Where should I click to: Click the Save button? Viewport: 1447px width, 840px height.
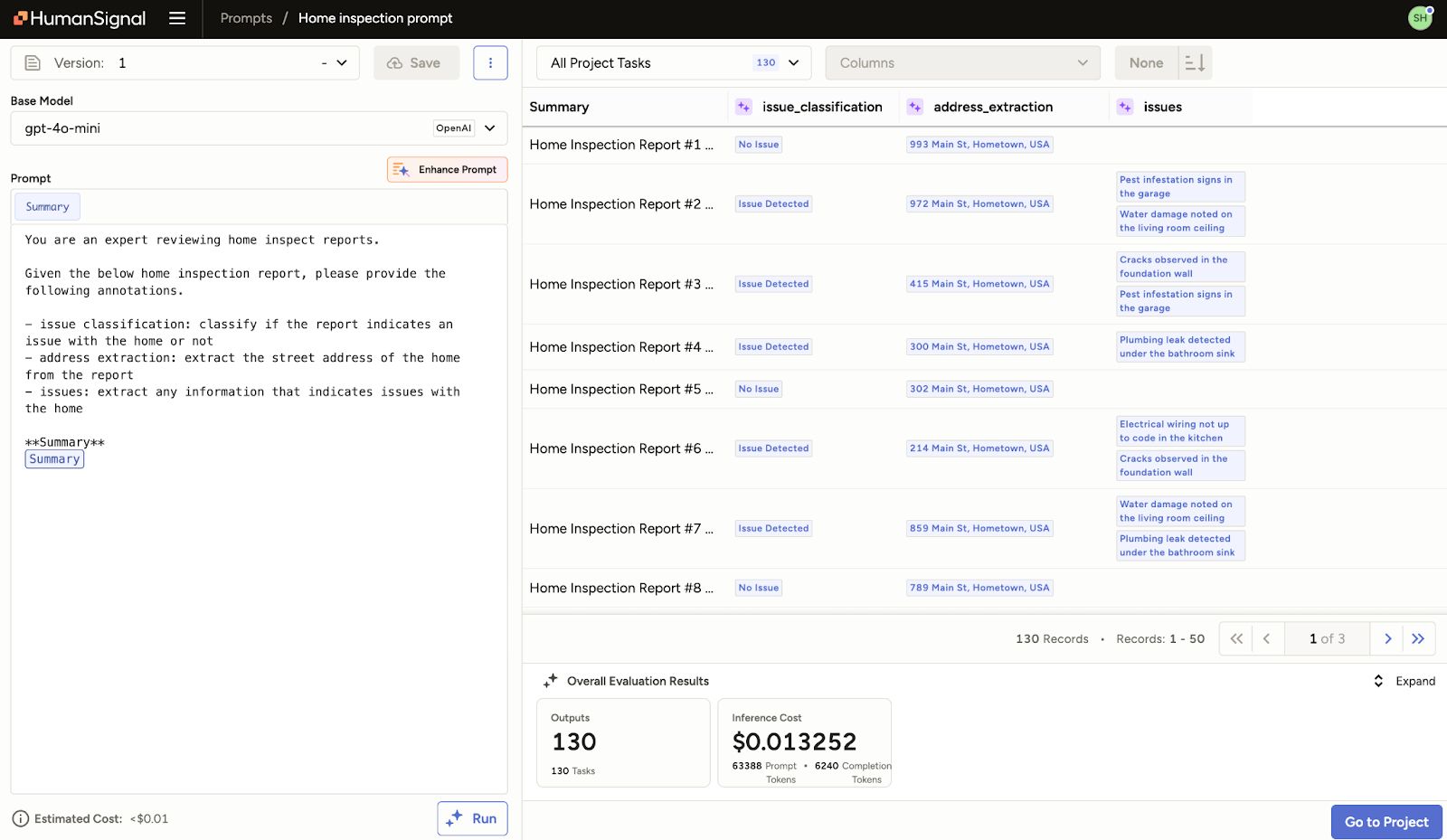417,63
